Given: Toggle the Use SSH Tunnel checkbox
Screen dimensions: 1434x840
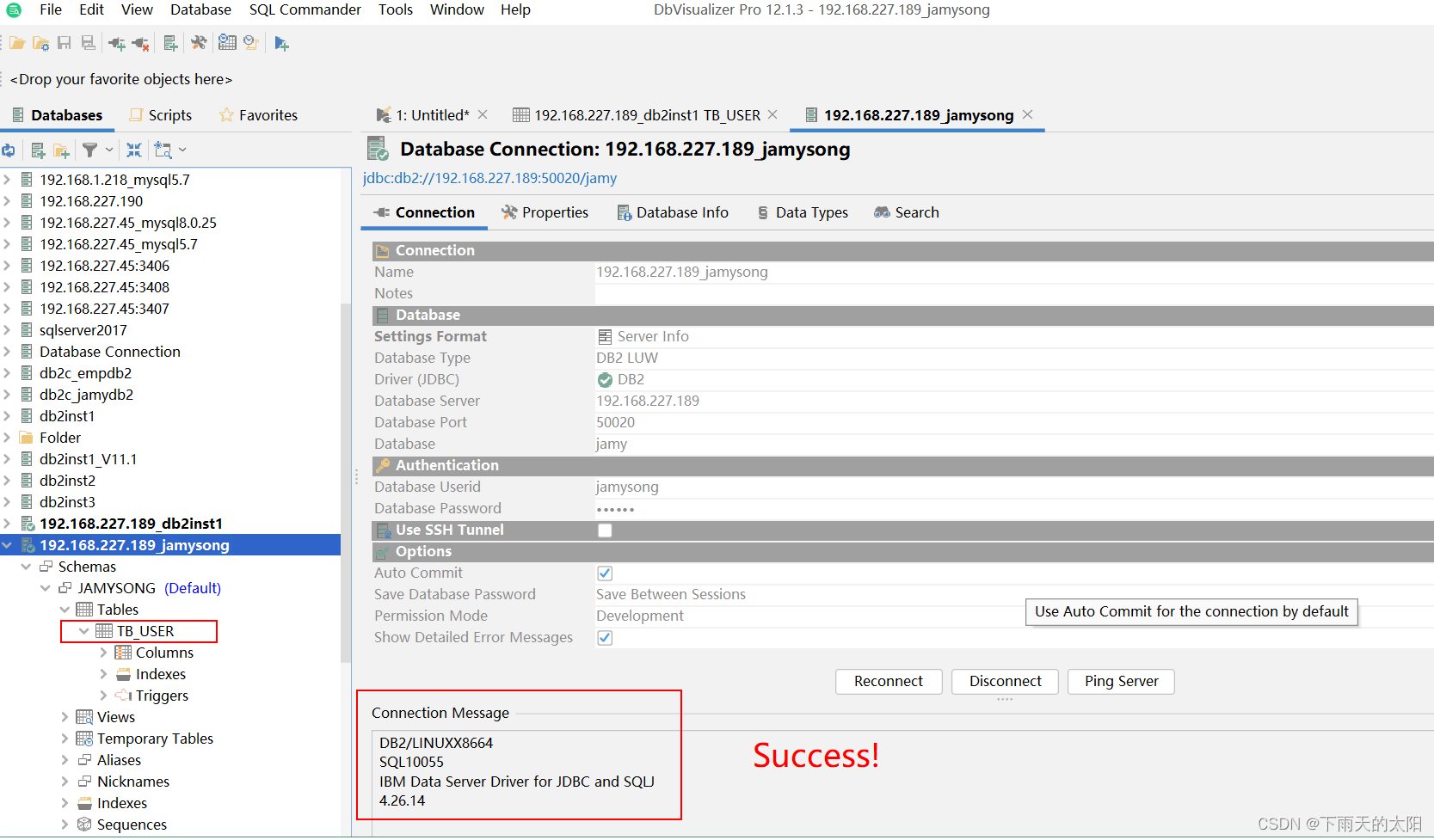Looking at the screenshot, I should [x=605, y=530].
